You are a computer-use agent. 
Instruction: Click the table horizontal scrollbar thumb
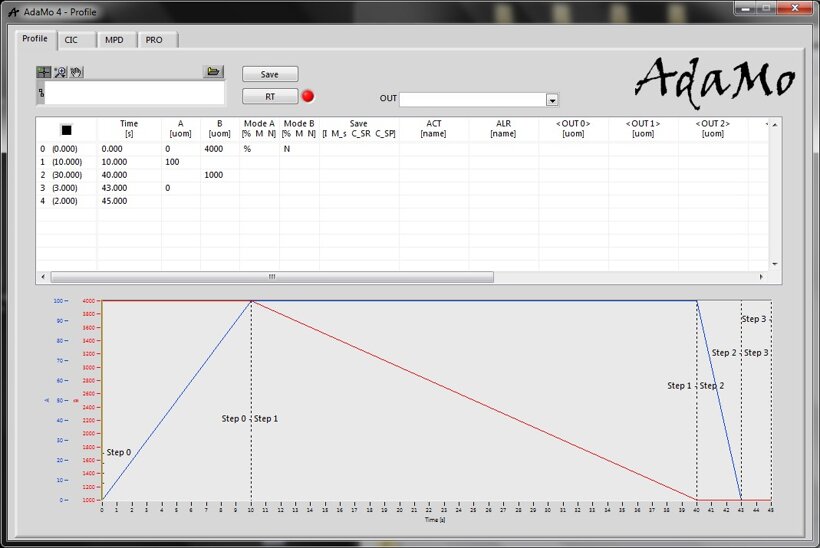[271, 277]
